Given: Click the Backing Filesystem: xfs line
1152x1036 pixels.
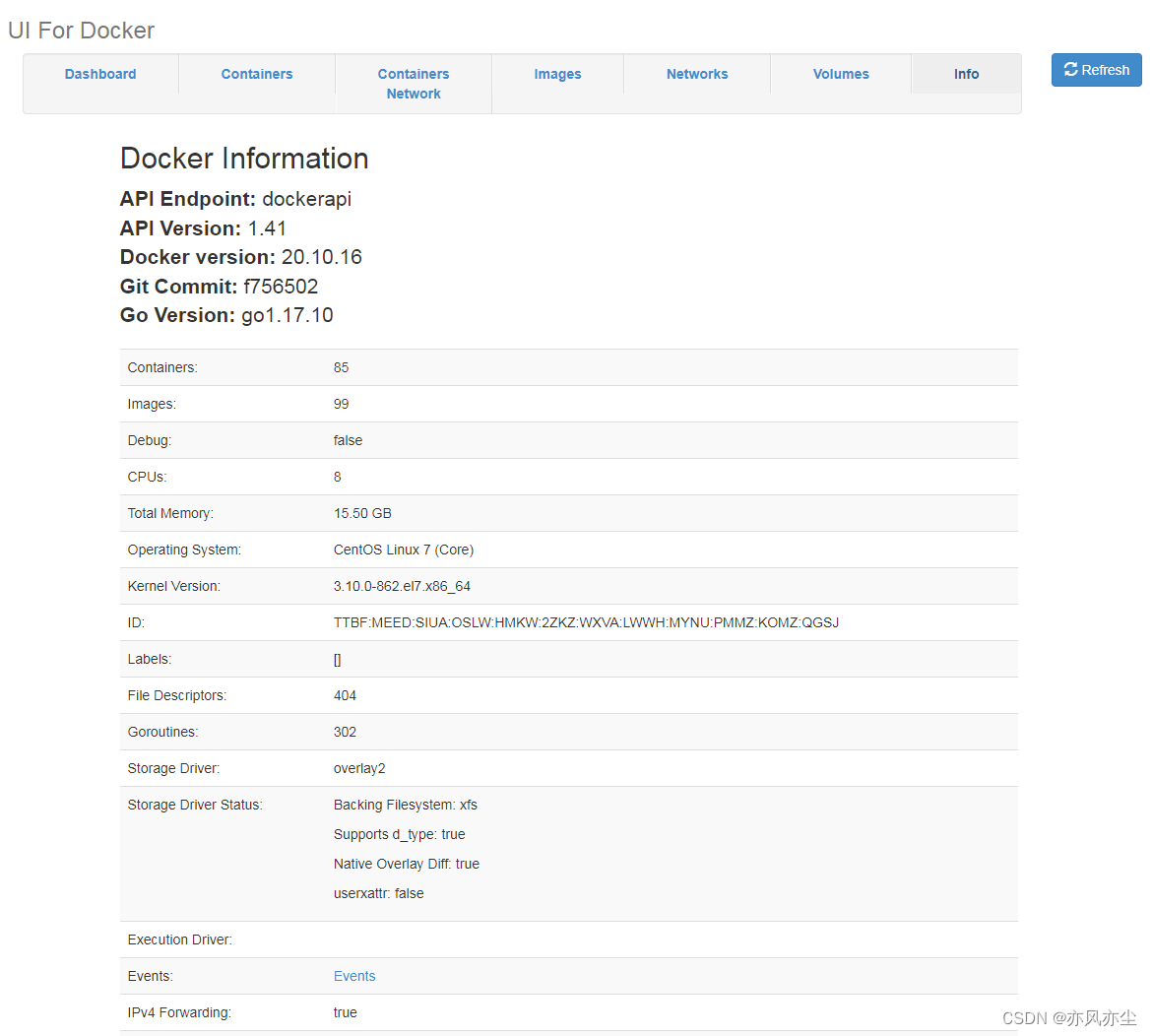Looking at the screenshot, I should pos(406,805).
